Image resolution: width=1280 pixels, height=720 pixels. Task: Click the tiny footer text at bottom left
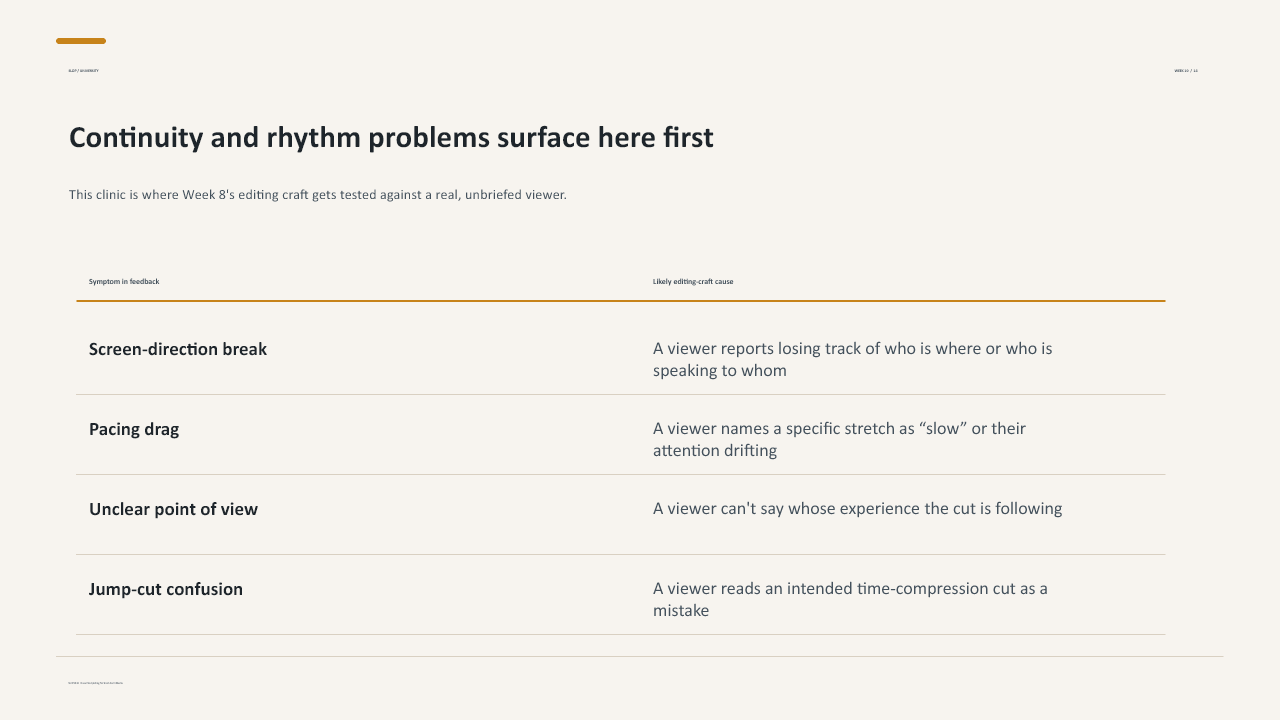[95, 683]
